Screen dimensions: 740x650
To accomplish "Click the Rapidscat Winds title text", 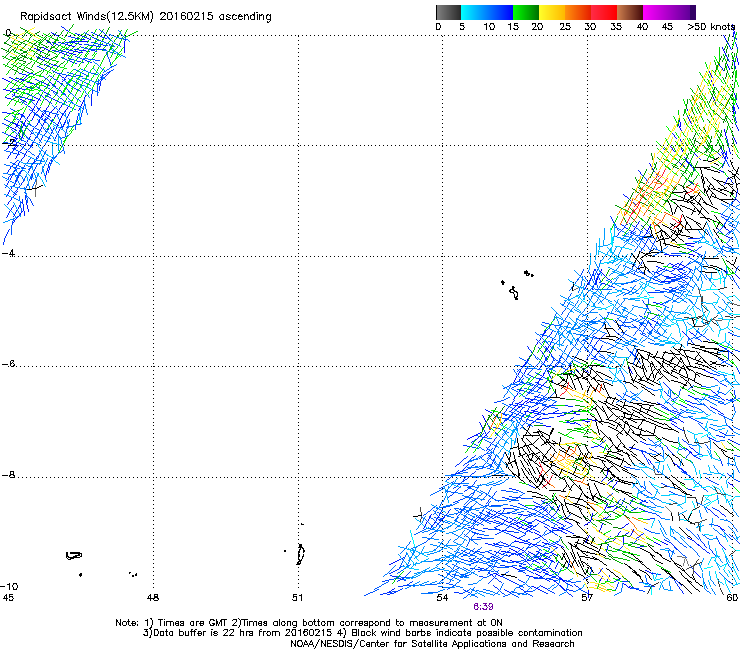I will click(x=146, y=17).
